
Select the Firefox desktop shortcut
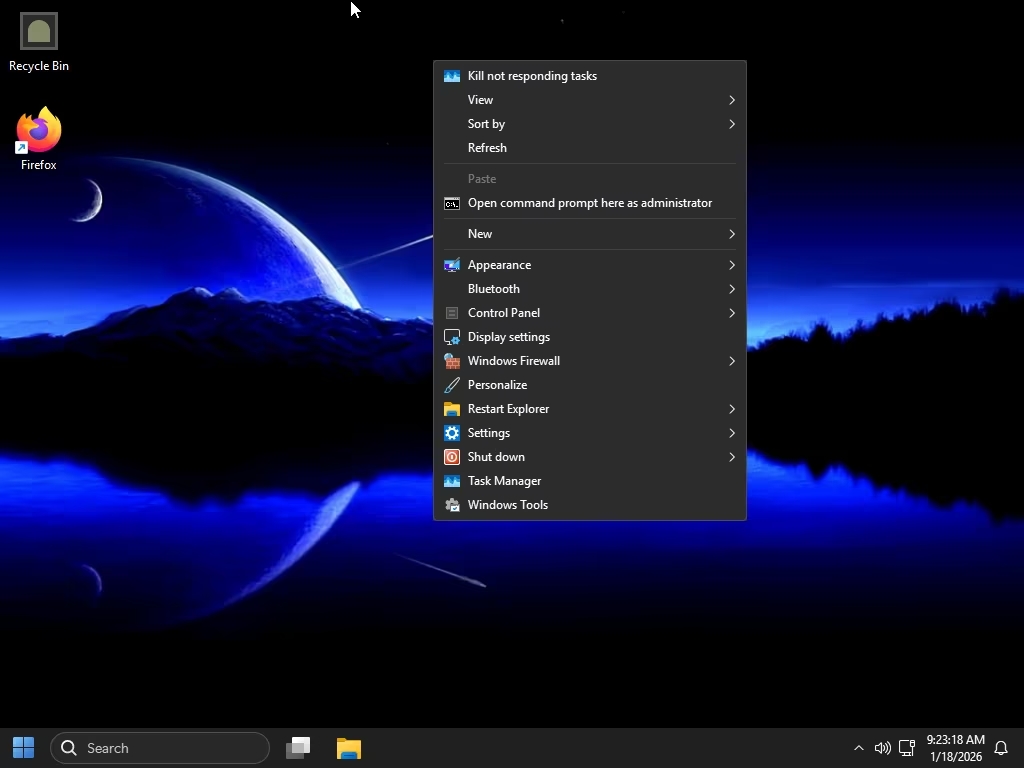tap(39, 138)
